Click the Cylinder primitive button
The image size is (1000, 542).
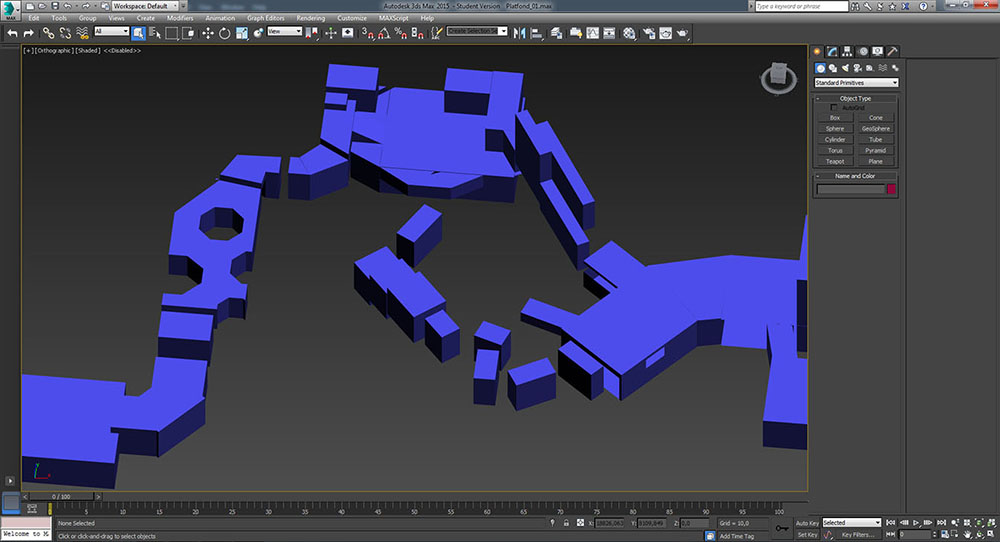[x=835, y=139]
